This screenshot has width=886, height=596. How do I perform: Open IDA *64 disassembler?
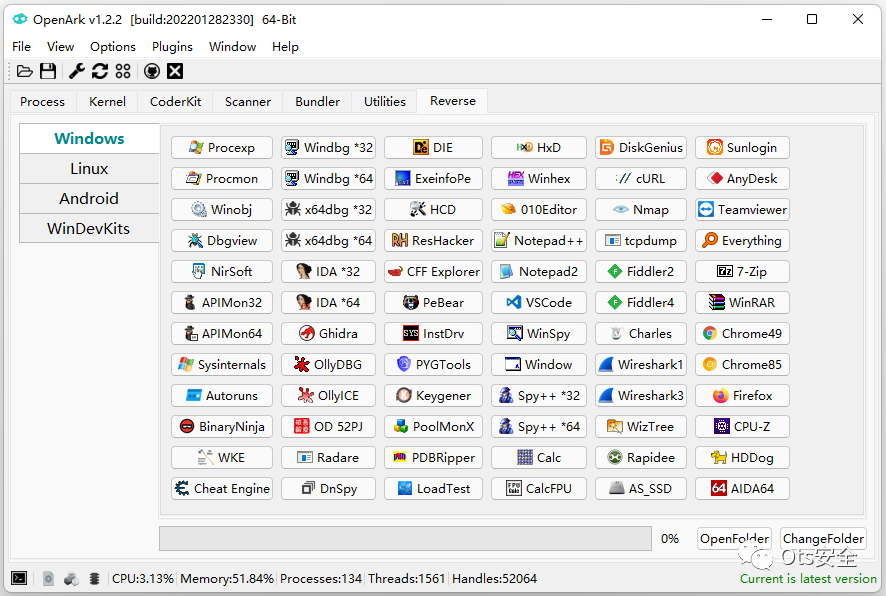[x=328, y=302]
